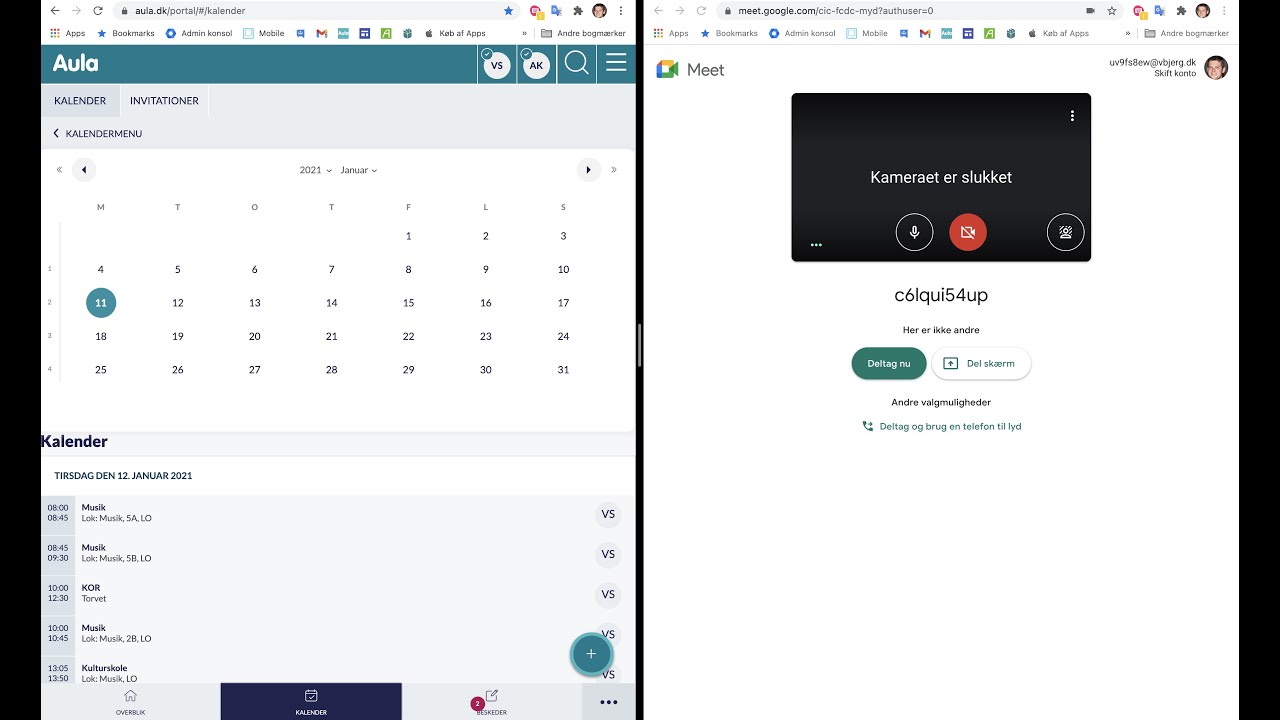Open Beskeder messages icon with badge
Viewport: 1280px width, 720px height.
click(491, 702)
